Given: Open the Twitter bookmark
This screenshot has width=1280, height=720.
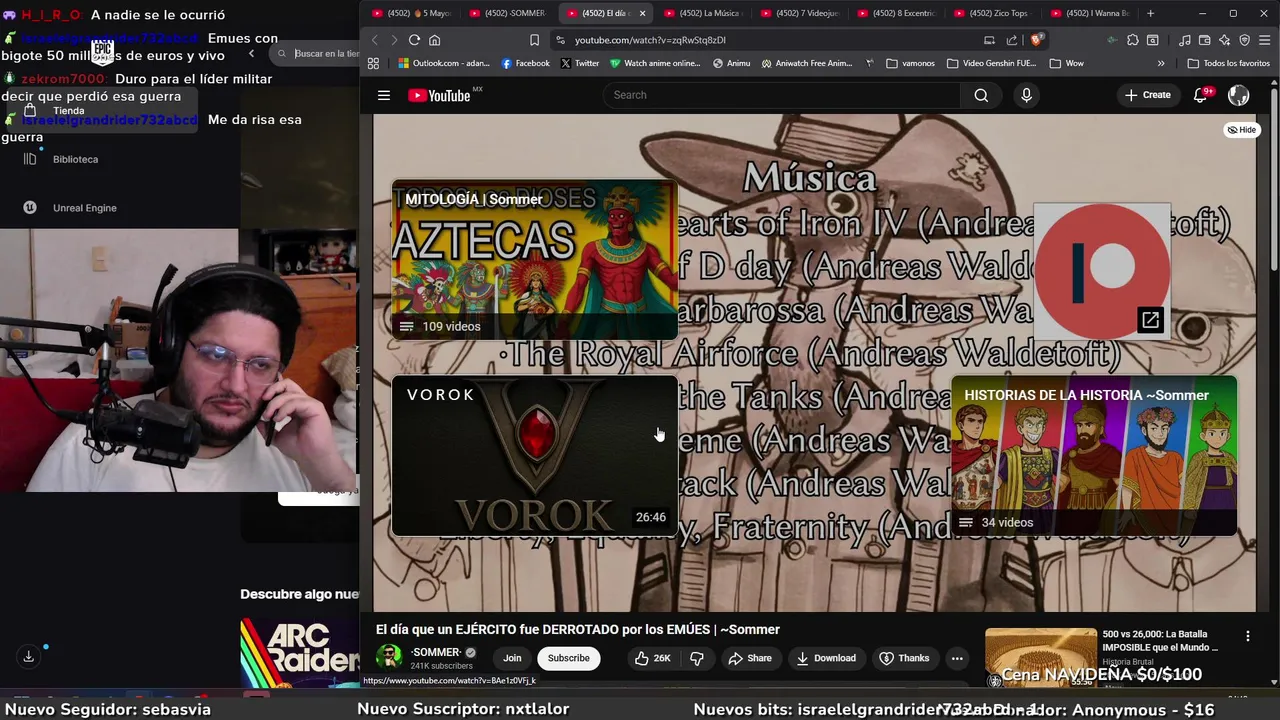Looking at the screenshot, I should [580, 63].
